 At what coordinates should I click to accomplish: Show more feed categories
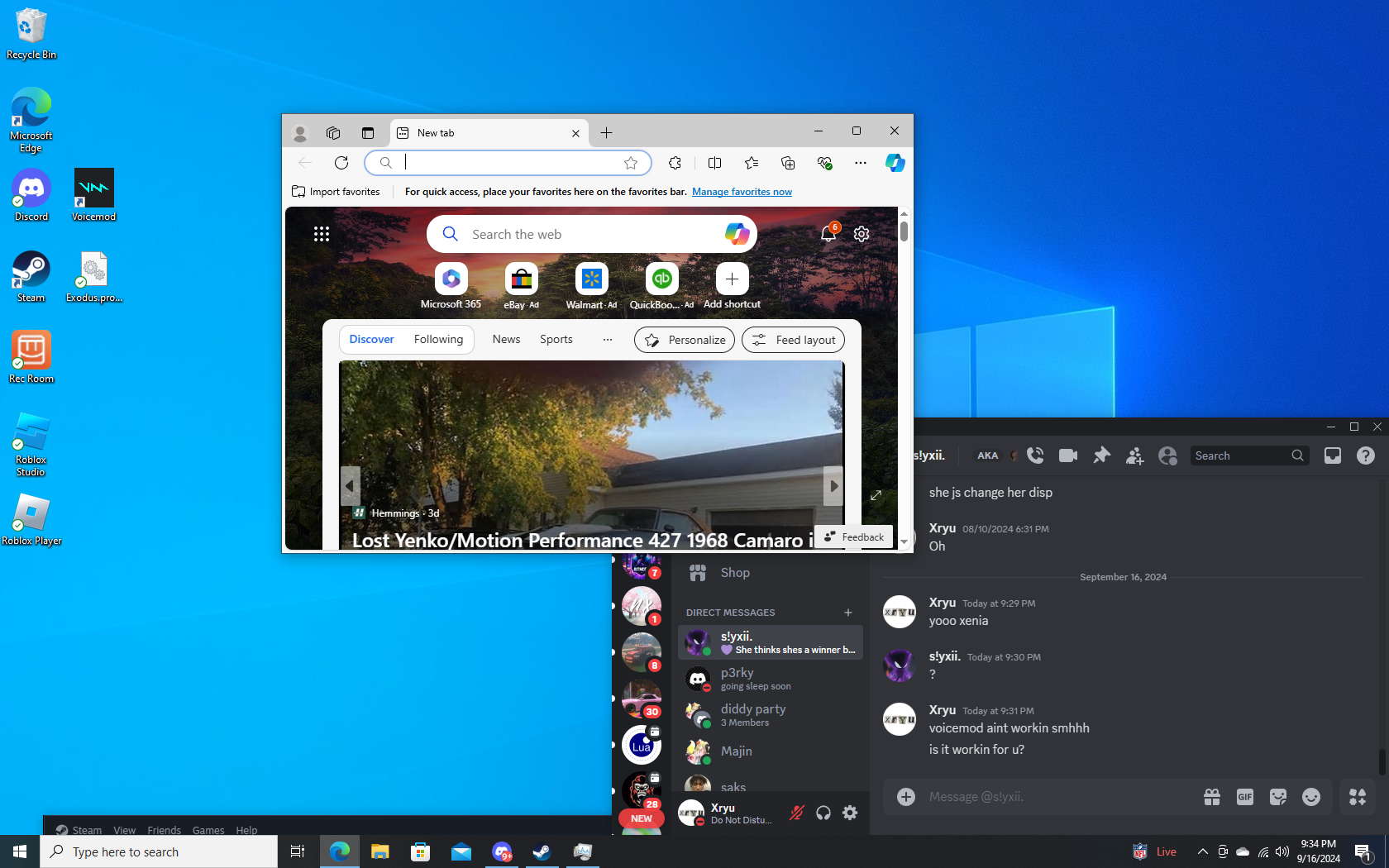point(608,340)
